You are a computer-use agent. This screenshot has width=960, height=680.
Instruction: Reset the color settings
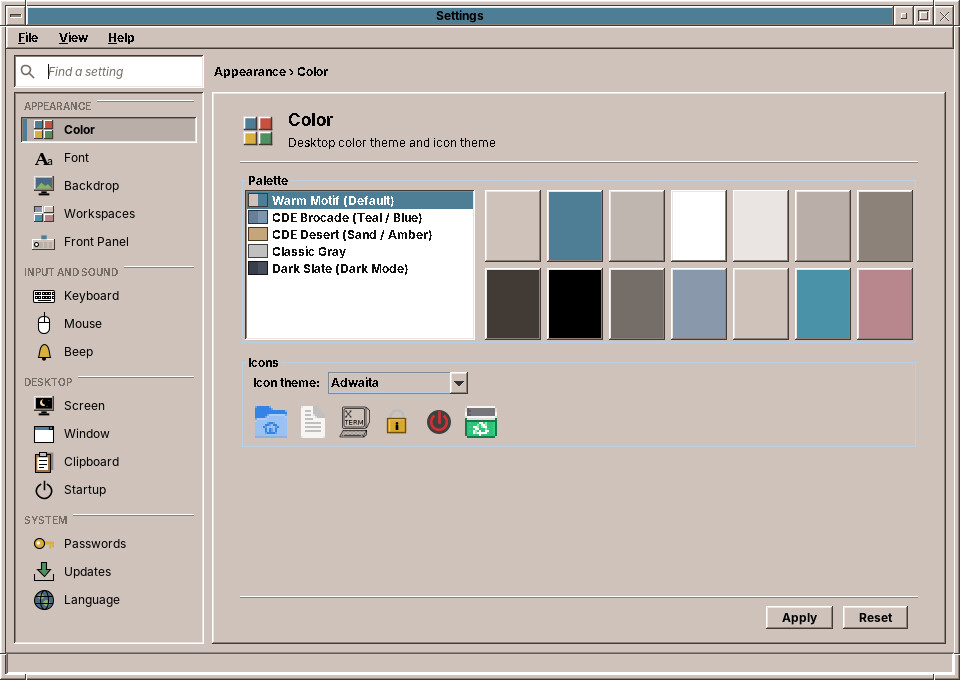coord(875,618)
